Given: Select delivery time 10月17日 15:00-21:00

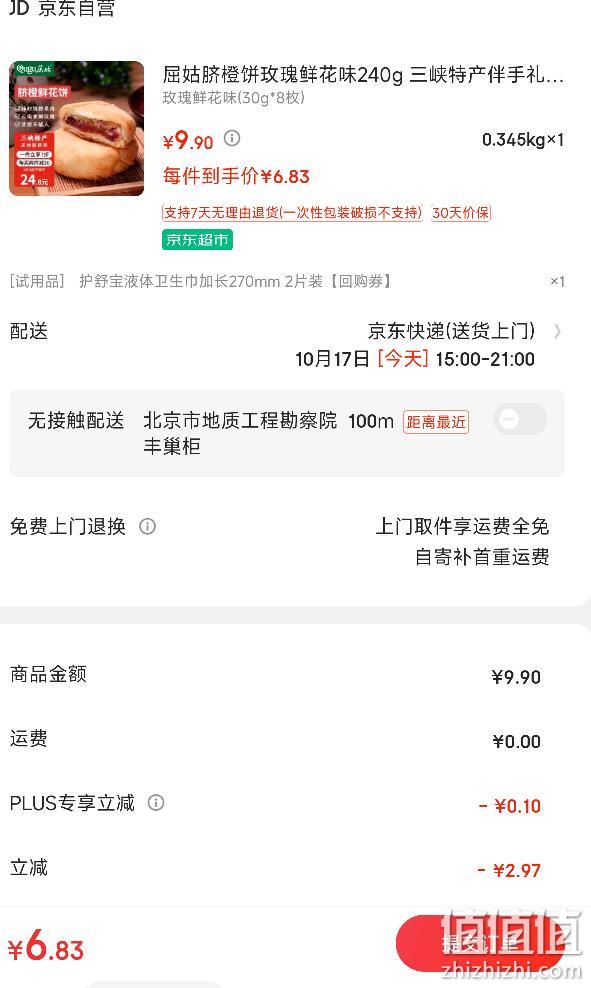Looking at the screenshot, I should tap(415, 359).
